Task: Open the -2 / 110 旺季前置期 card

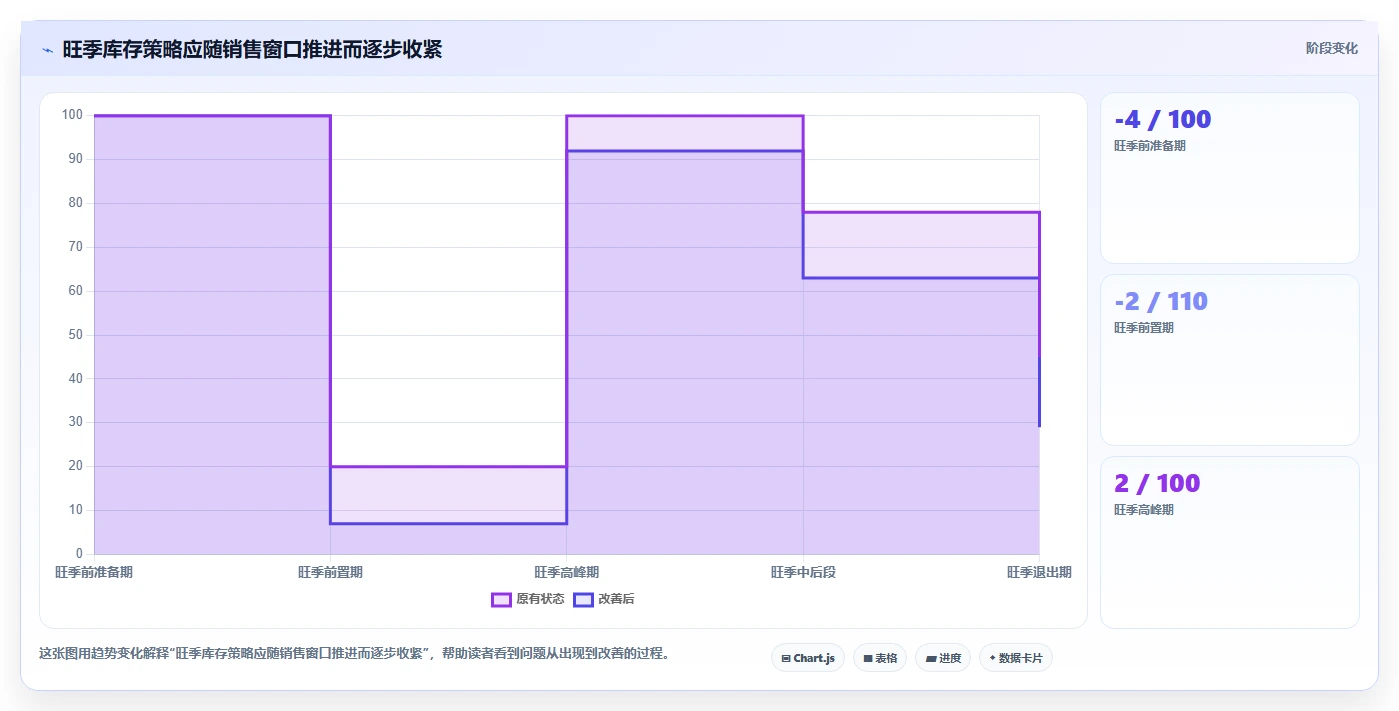Action: click(x=1230, y=360)
